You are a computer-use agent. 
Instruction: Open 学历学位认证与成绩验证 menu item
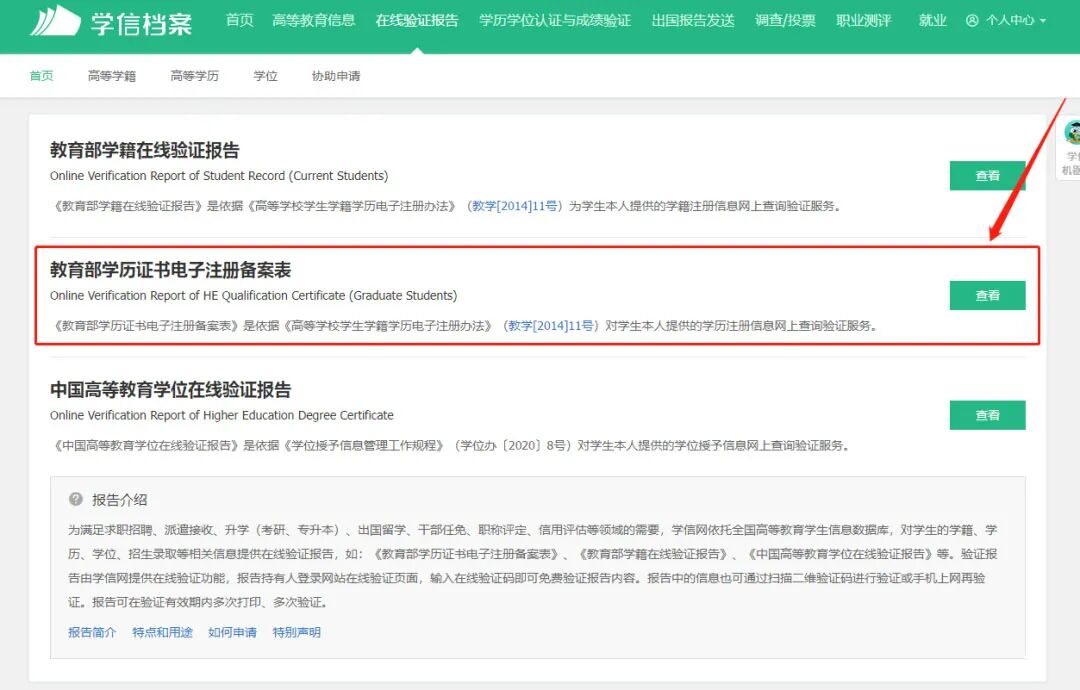(554, 19)
